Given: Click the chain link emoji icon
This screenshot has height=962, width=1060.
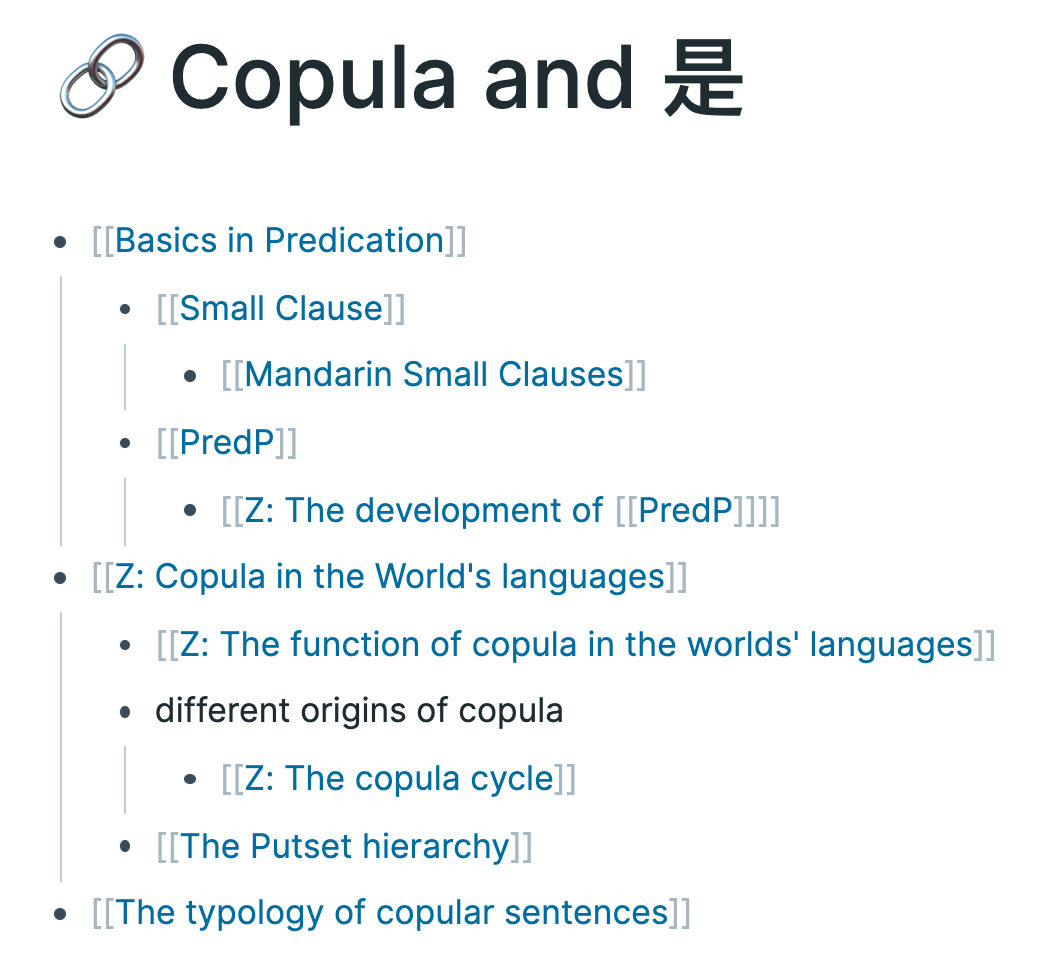Looking at the screenshot, I should point(101,76).
